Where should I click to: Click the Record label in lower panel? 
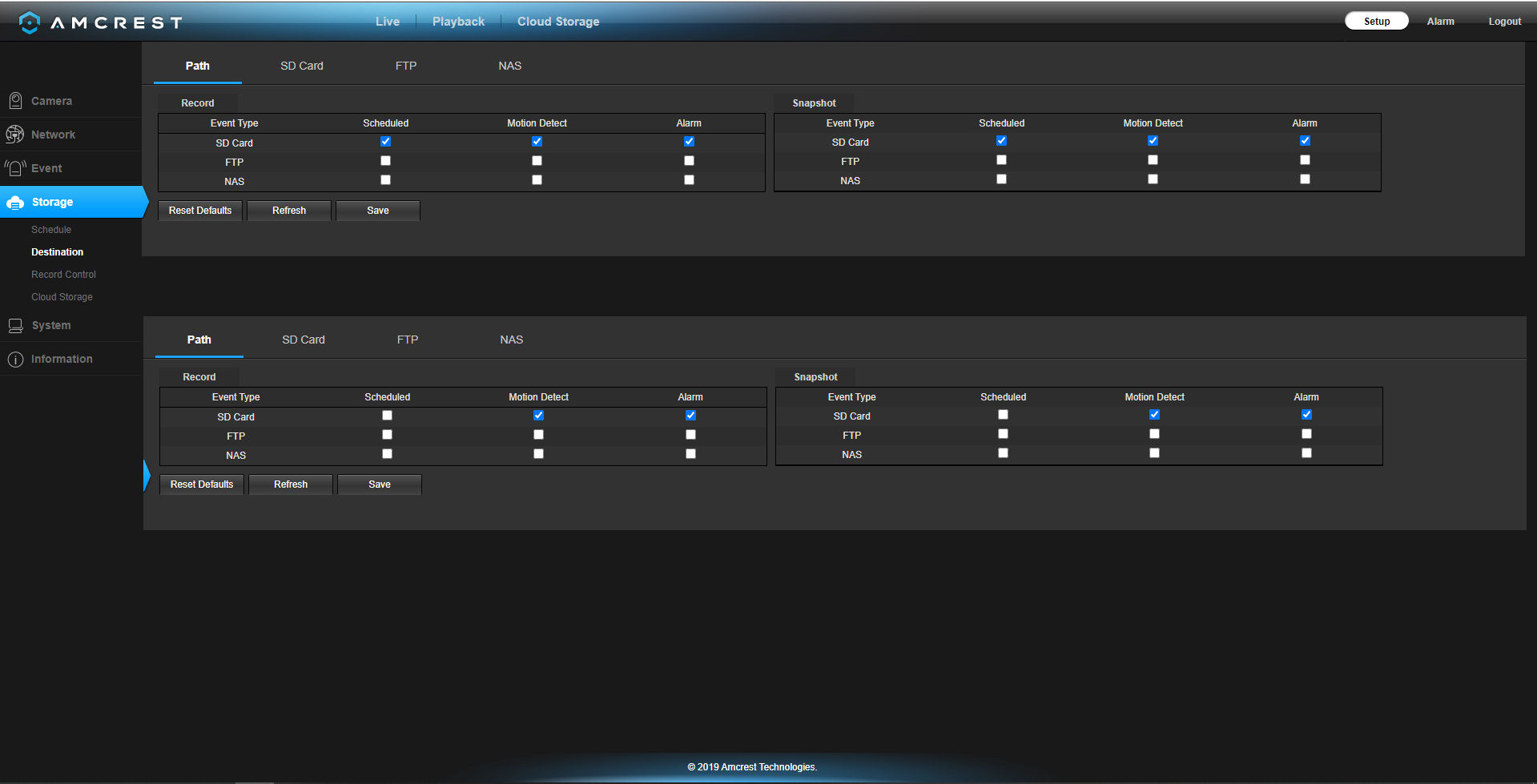click(199, 377)
